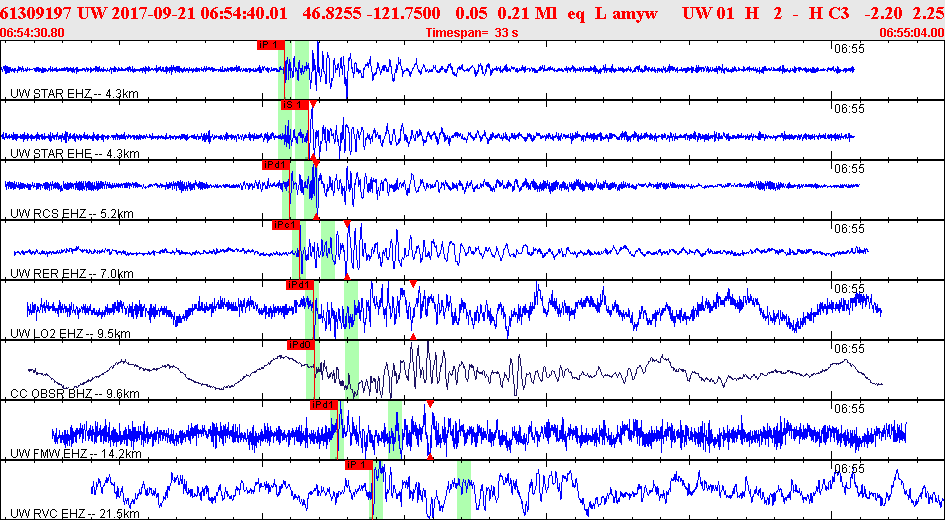The height and width of the screenshot is (520, 945).
Task: Select the iPd1 pick flag on FMW EHZ trace
Action: click(x=324, y=404)
